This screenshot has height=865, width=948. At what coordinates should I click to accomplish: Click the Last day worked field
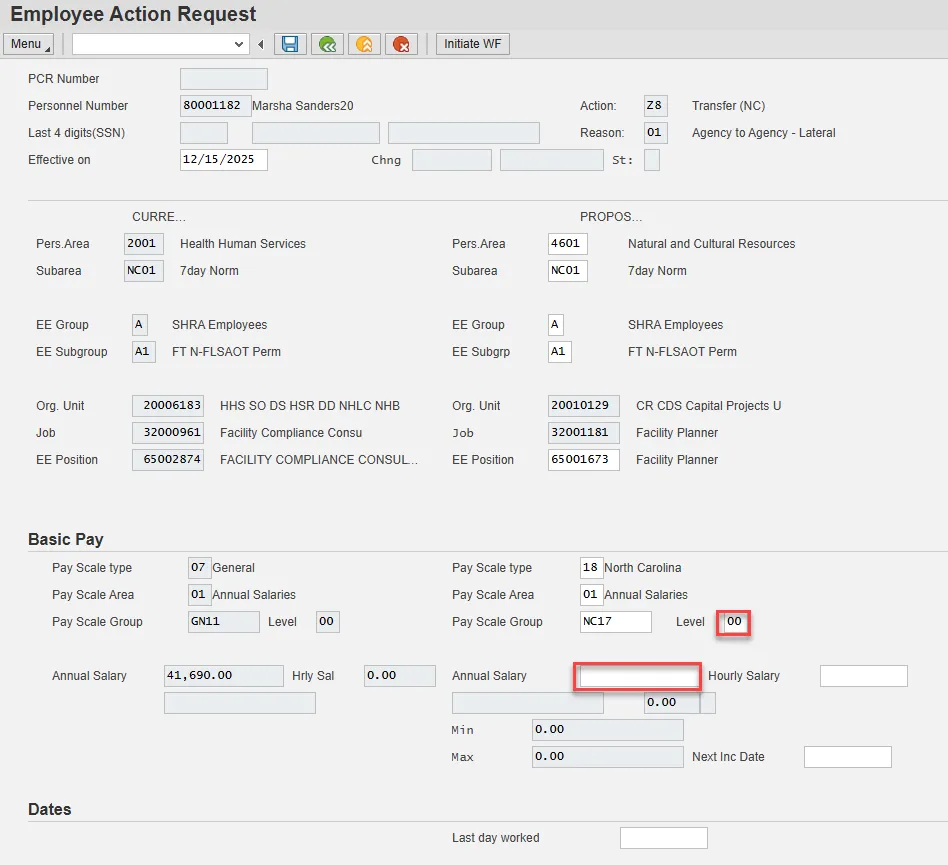(x=663, y=838)
